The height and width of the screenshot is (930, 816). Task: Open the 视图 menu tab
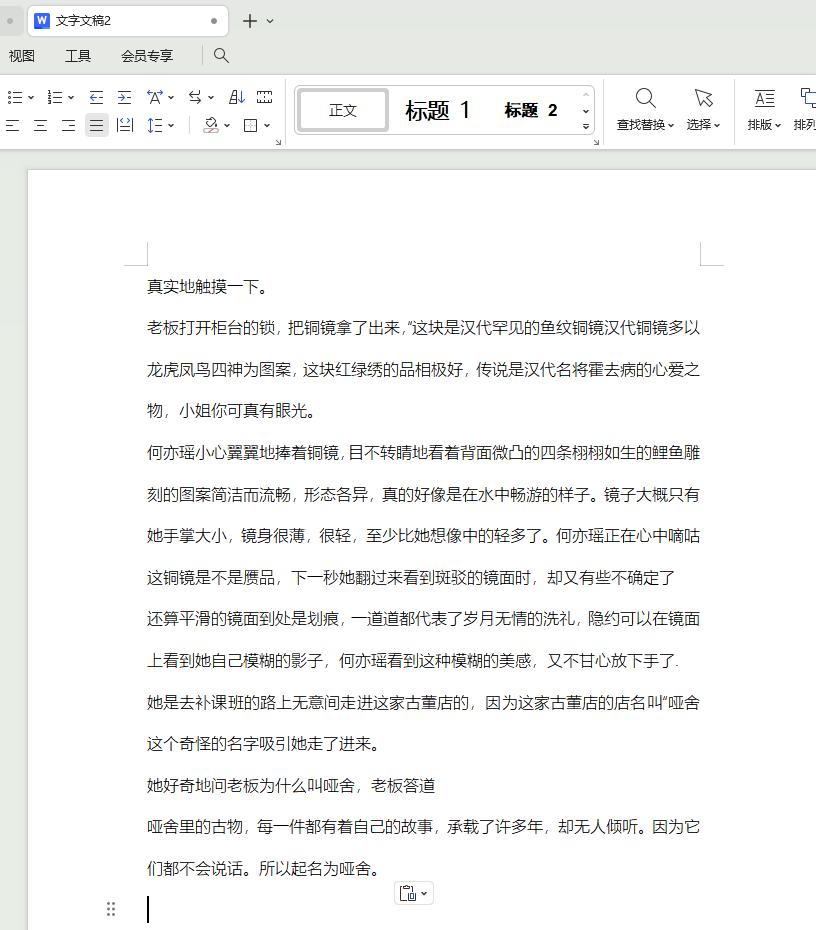tap(22, 56)
